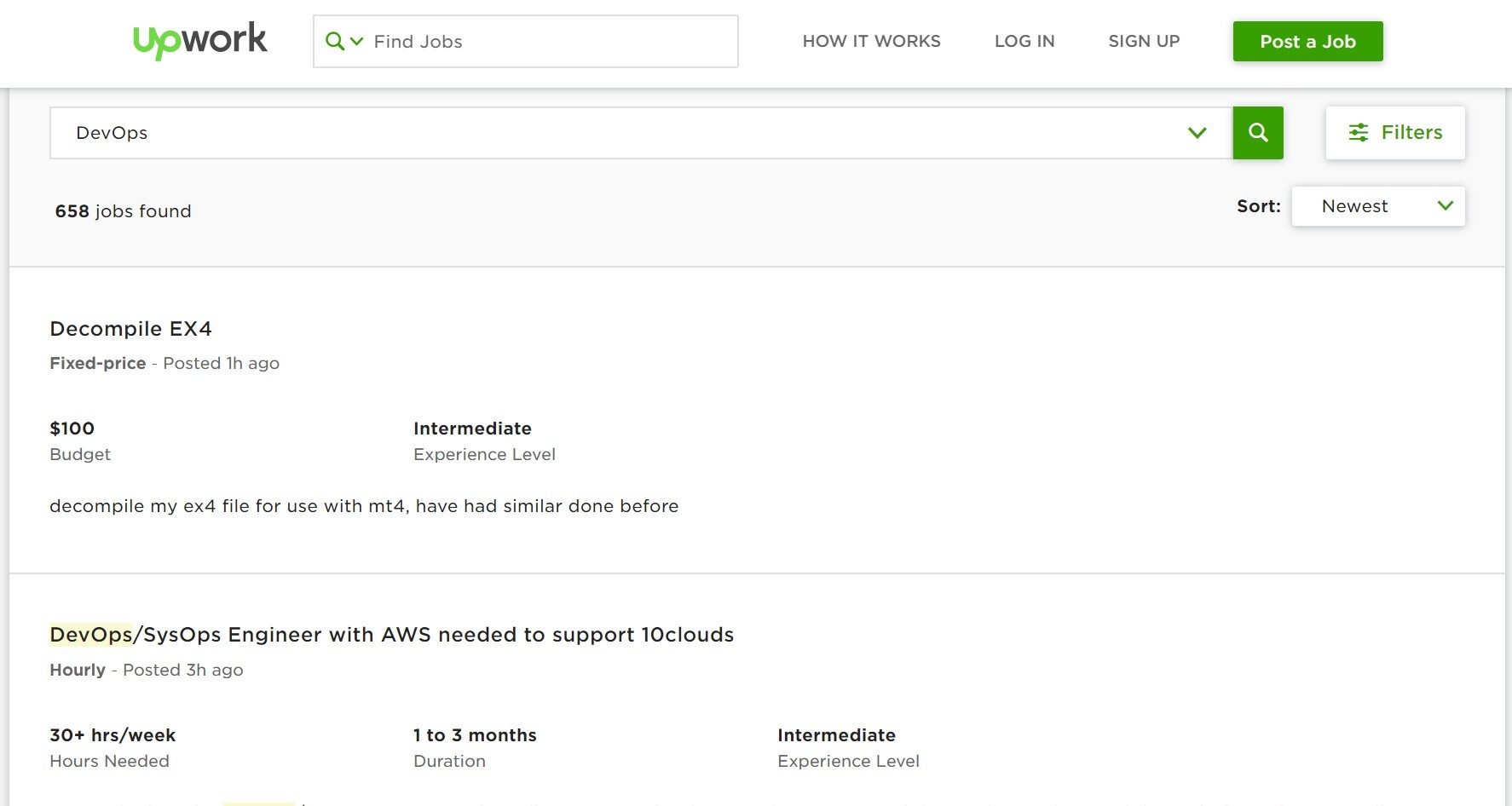Click the 30+ hrs/week hours value
This screenshot has width=1512, height=806.
pos(113,735)
